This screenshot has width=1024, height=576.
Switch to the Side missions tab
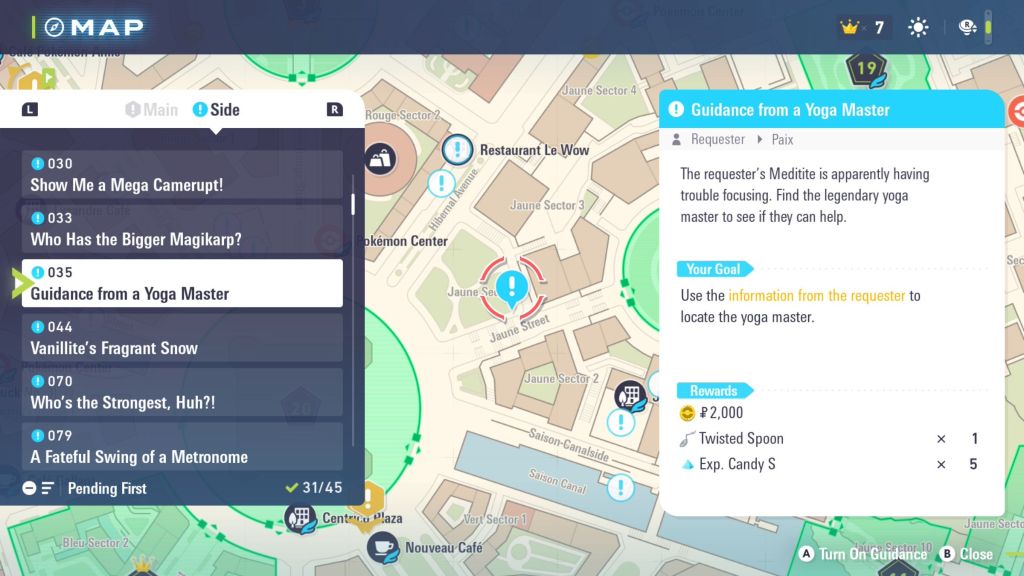216,110
